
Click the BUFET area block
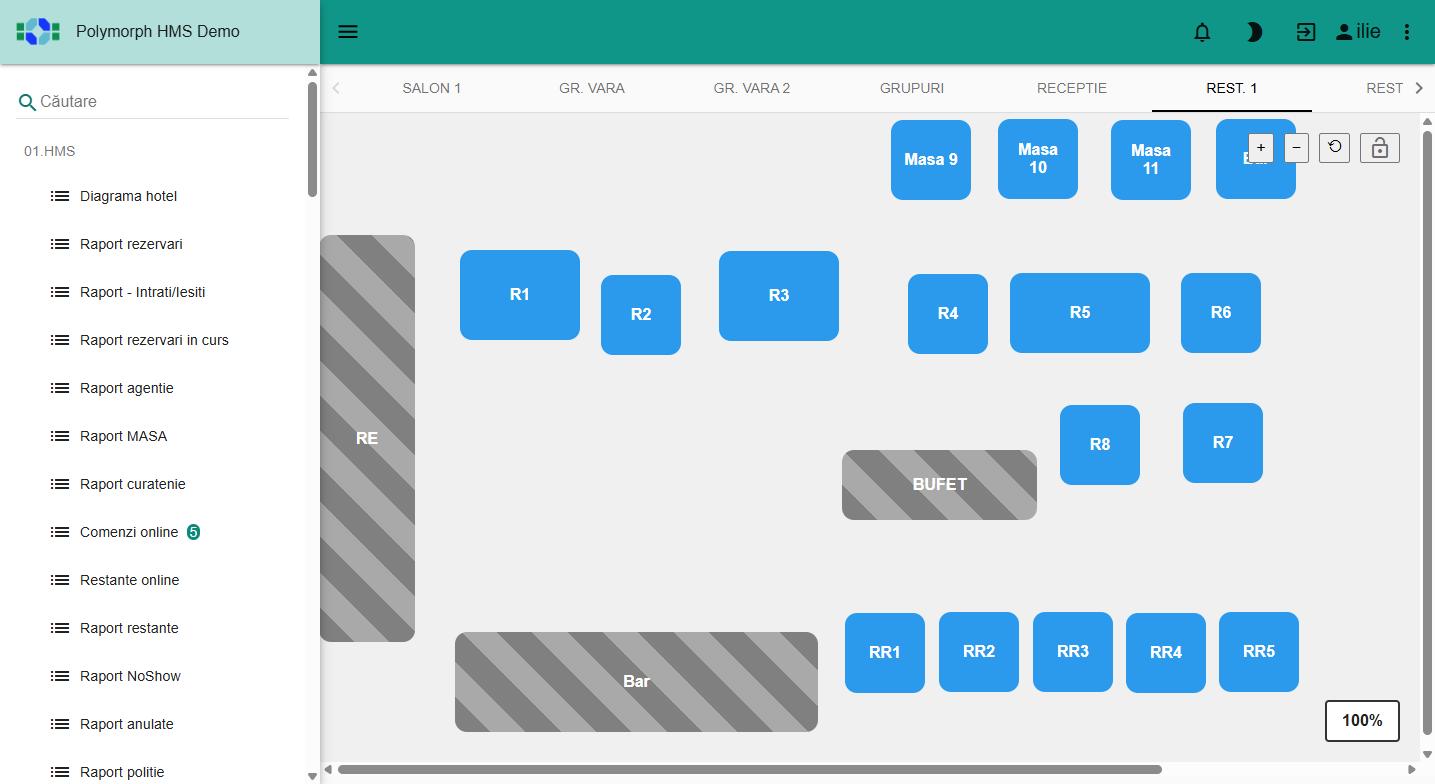pos(939,485)
